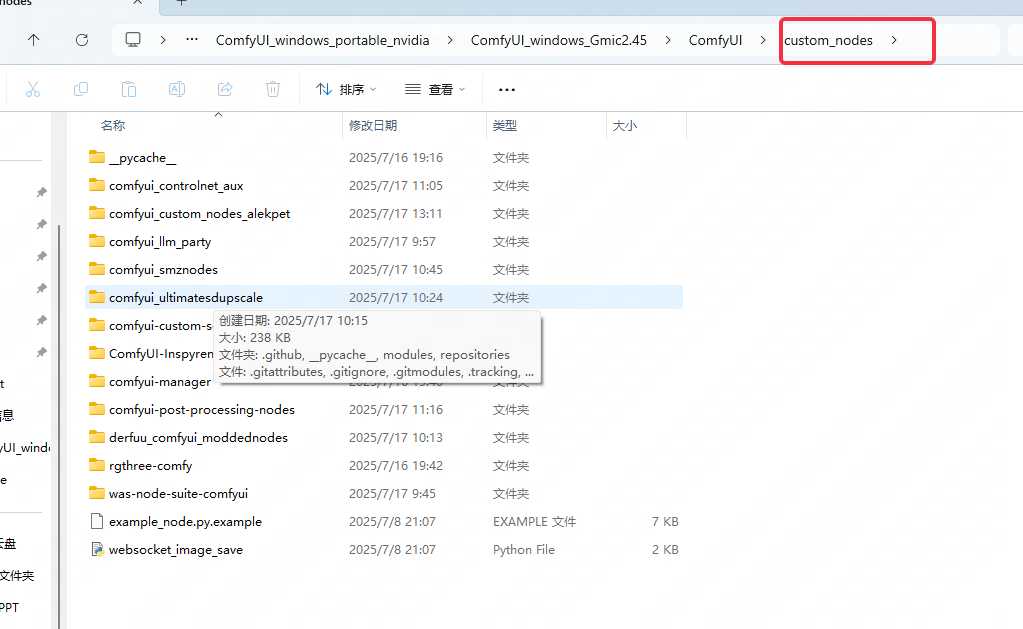Click the websocket_image_save Python file icon
The image size is (1023, 629).
97,549
